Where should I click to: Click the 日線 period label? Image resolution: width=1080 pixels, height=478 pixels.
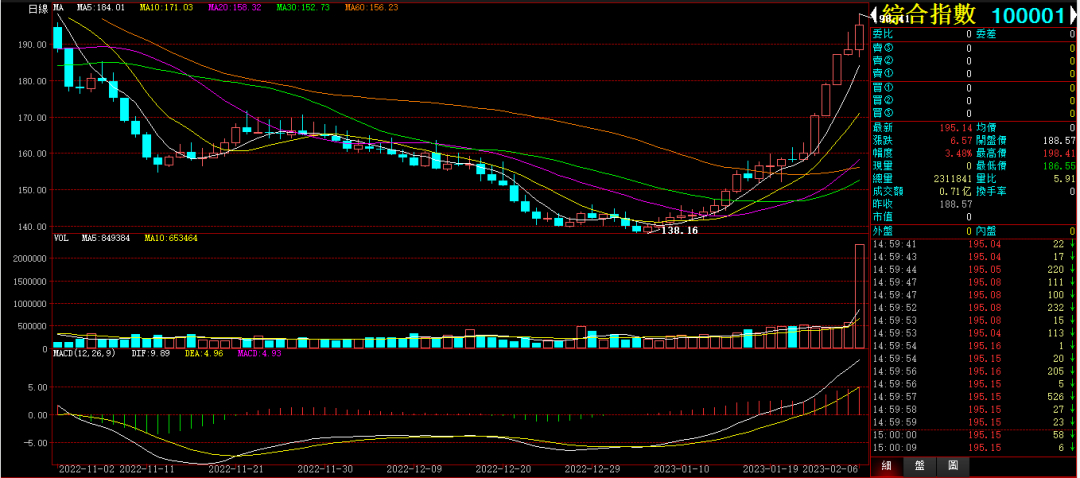click(37, 8)
